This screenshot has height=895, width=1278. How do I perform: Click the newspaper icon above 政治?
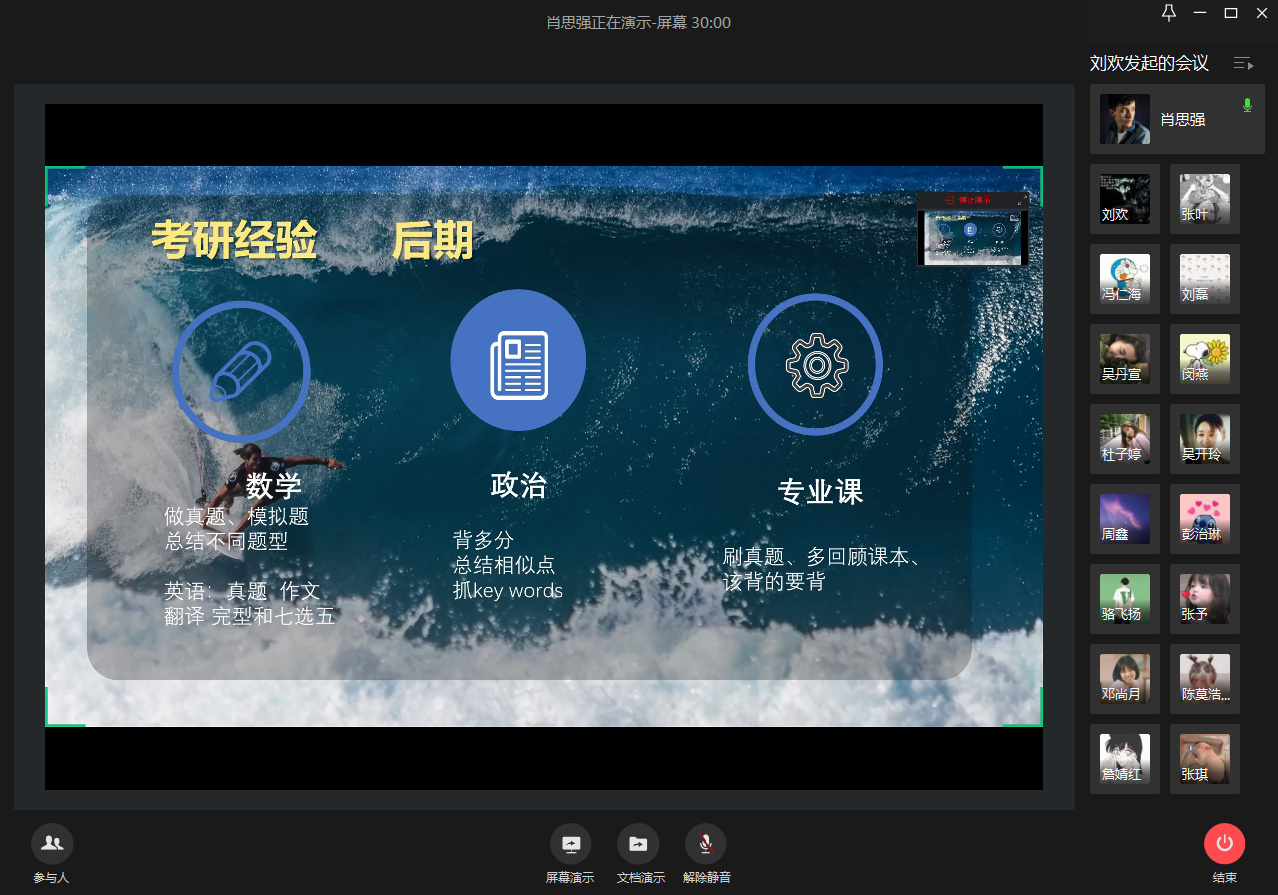(518, 361)
